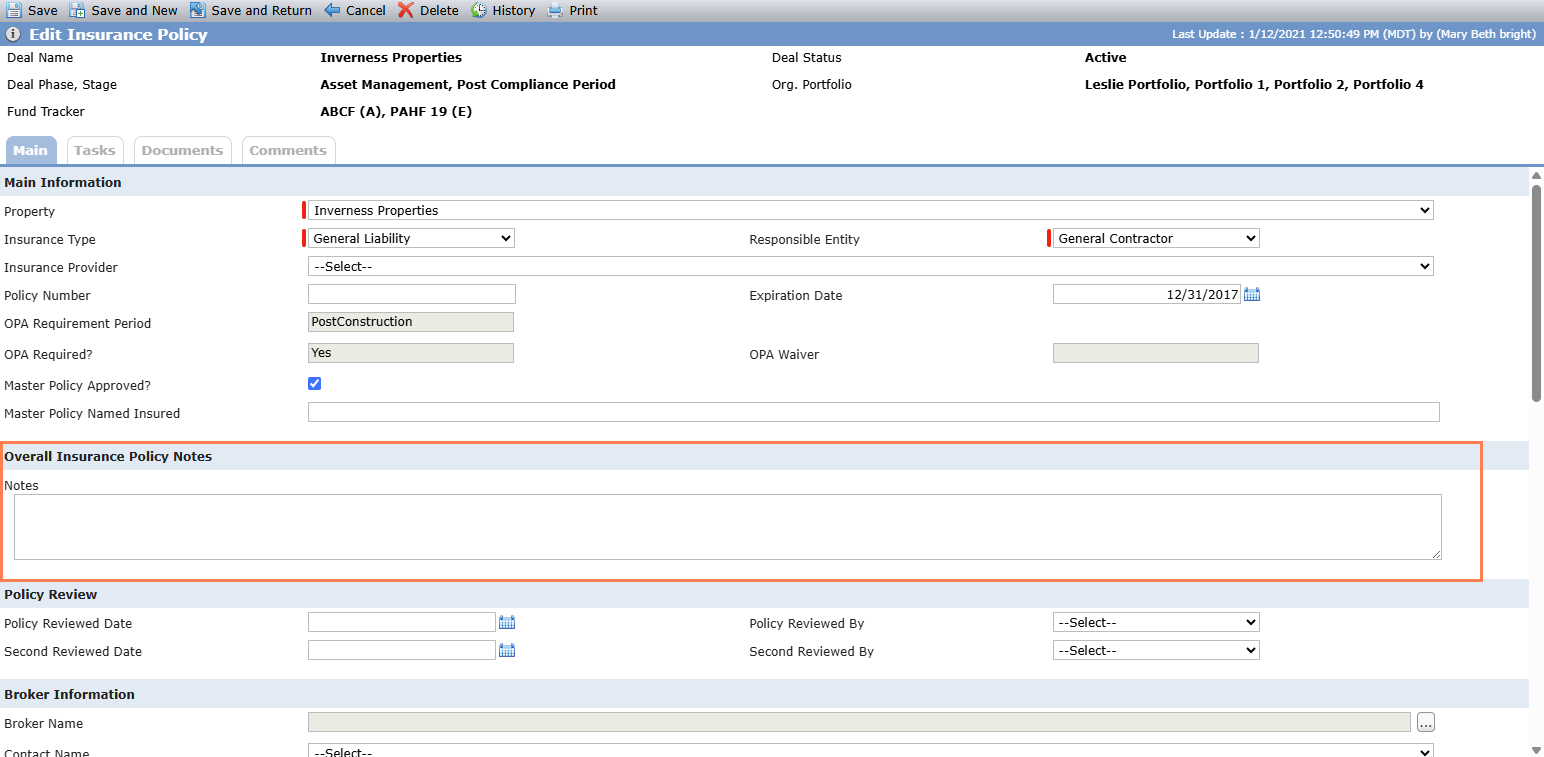Open the Second Reviewed Date calendar icon

(507, 650)
